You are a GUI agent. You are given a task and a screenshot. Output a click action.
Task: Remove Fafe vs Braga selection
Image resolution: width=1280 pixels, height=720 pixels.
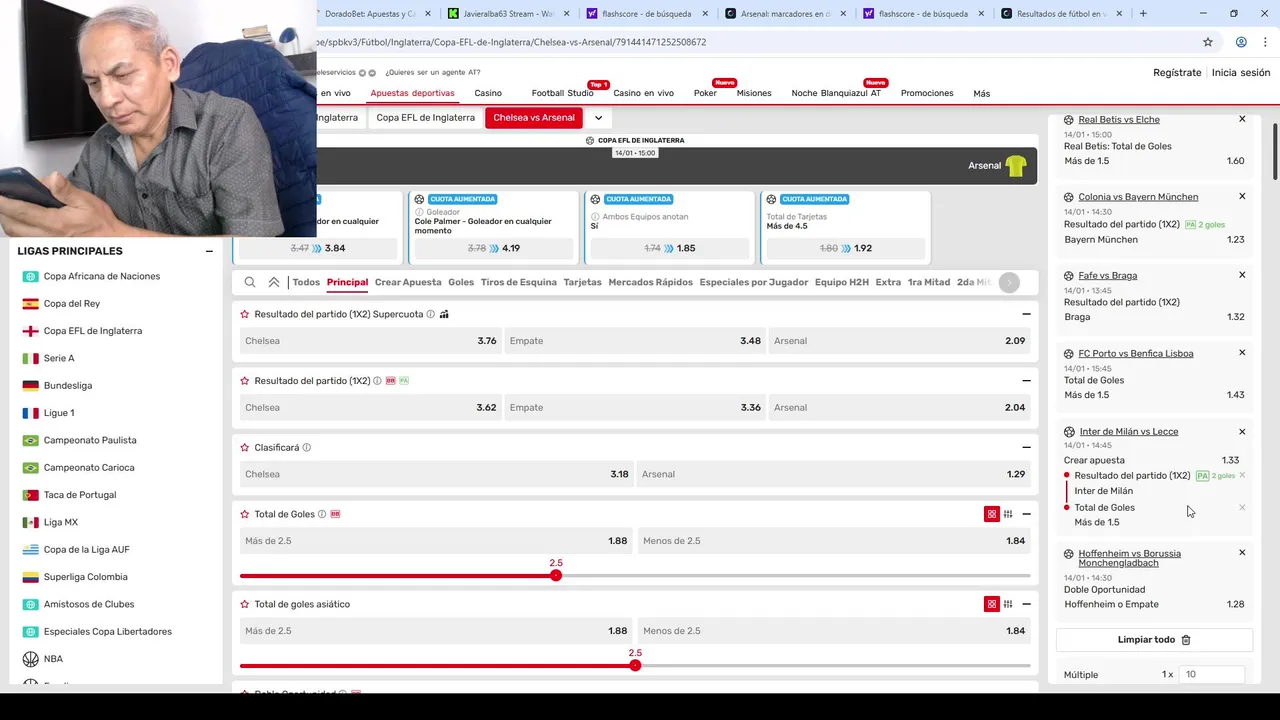1242,275
